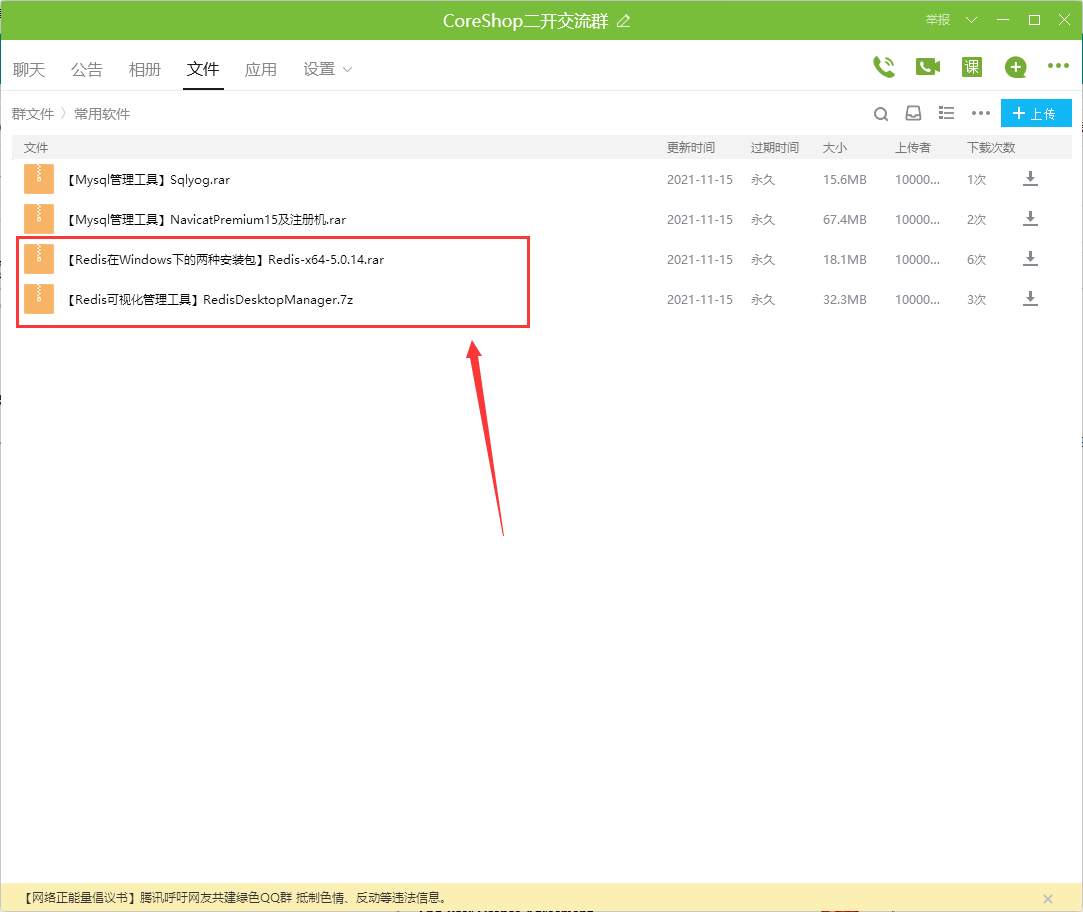Open the file inbox tray icon
Screen dimensions: 1083x912
pos(913,114)
